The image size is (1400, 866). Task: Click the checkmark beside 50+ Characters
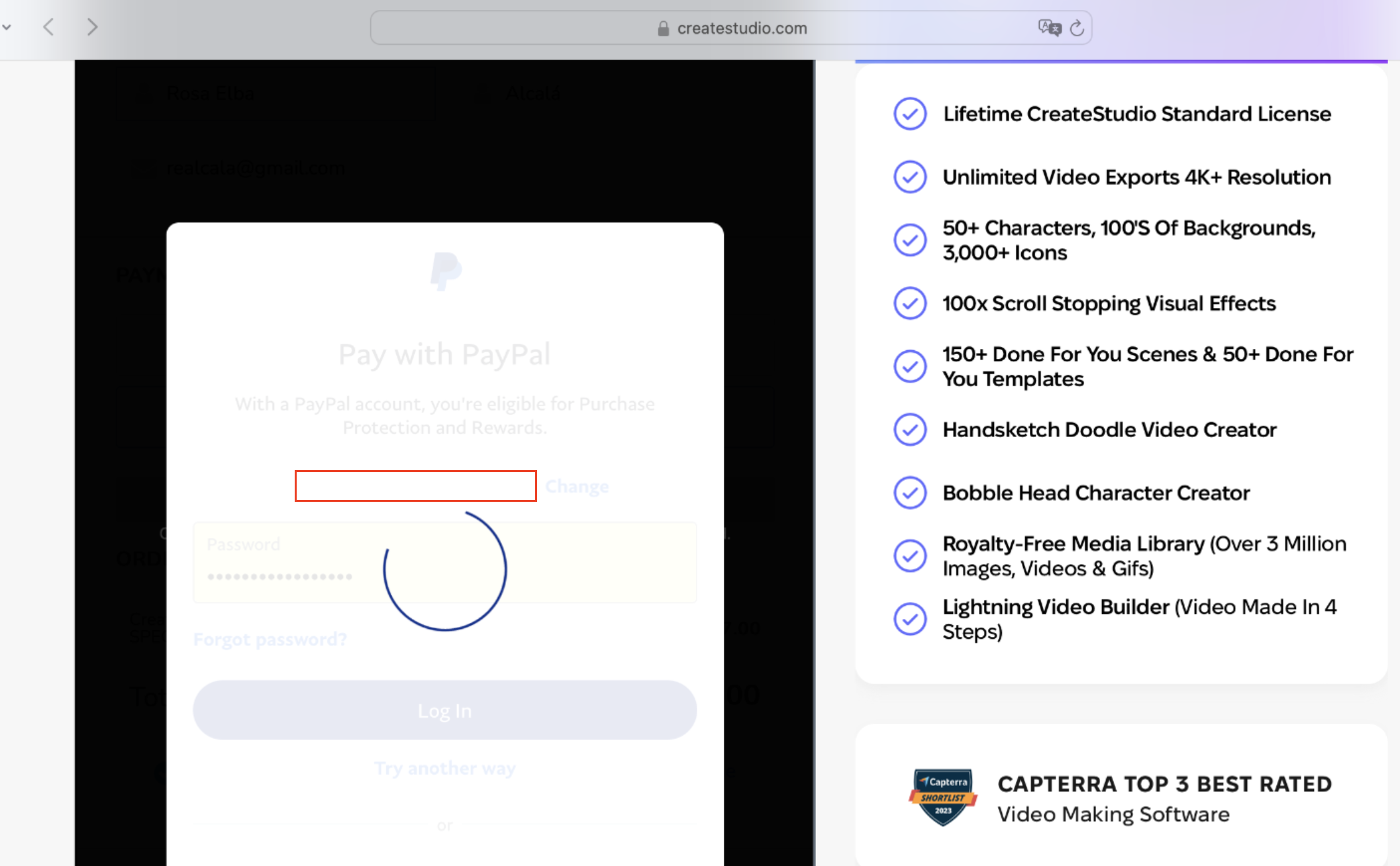(910, 240)
